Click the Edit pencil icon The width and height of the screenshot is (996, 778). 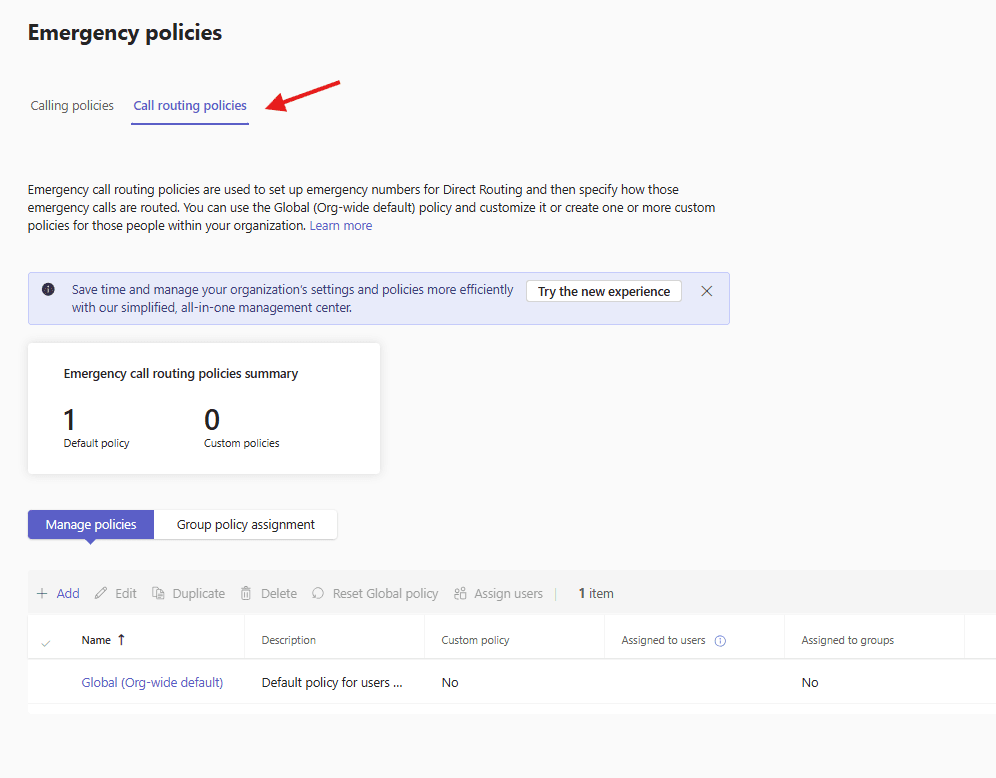tap(100, 593)
